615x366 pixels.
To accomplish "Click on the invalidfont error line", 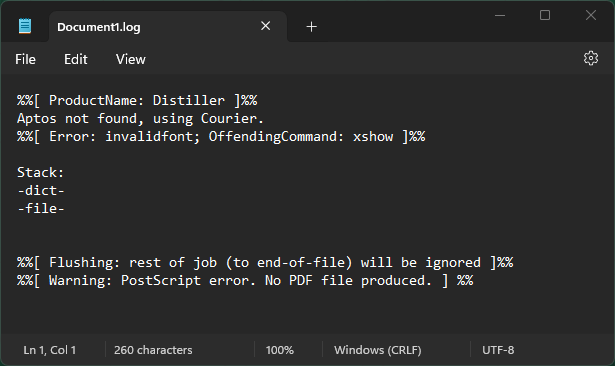I will pyautogui.click(x=221, y=137).
